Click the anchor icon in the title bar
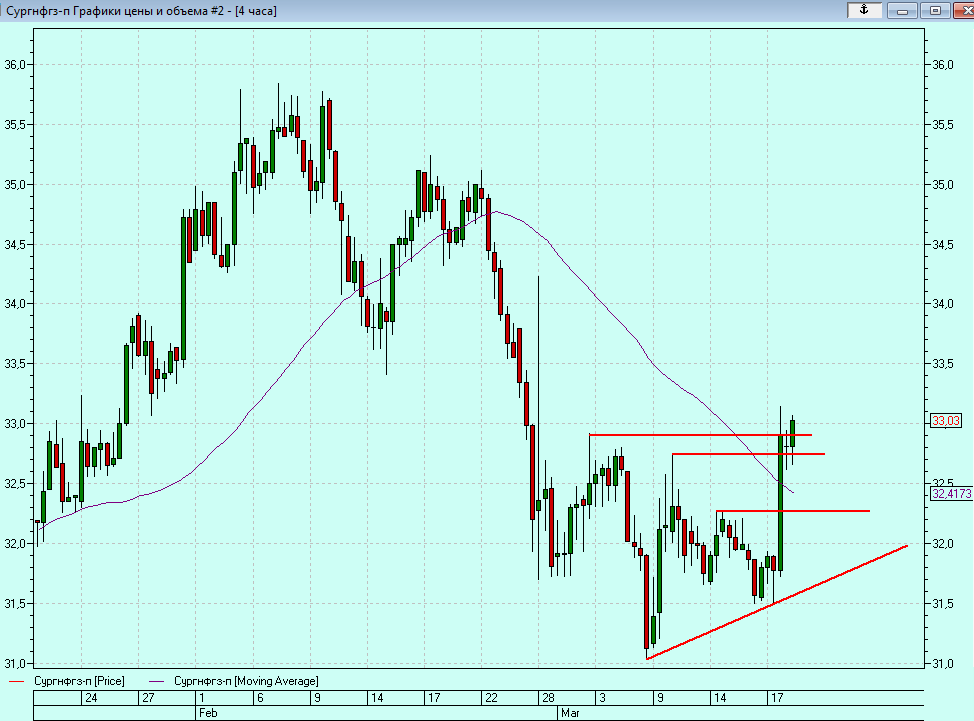Image resolution: width=974 pixels, height=721 pixels. pos(863,10)
